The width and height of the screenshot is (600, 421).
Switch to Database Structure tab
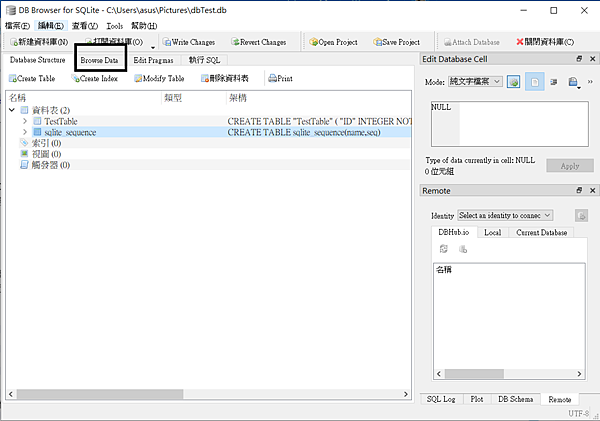[38, 60]
